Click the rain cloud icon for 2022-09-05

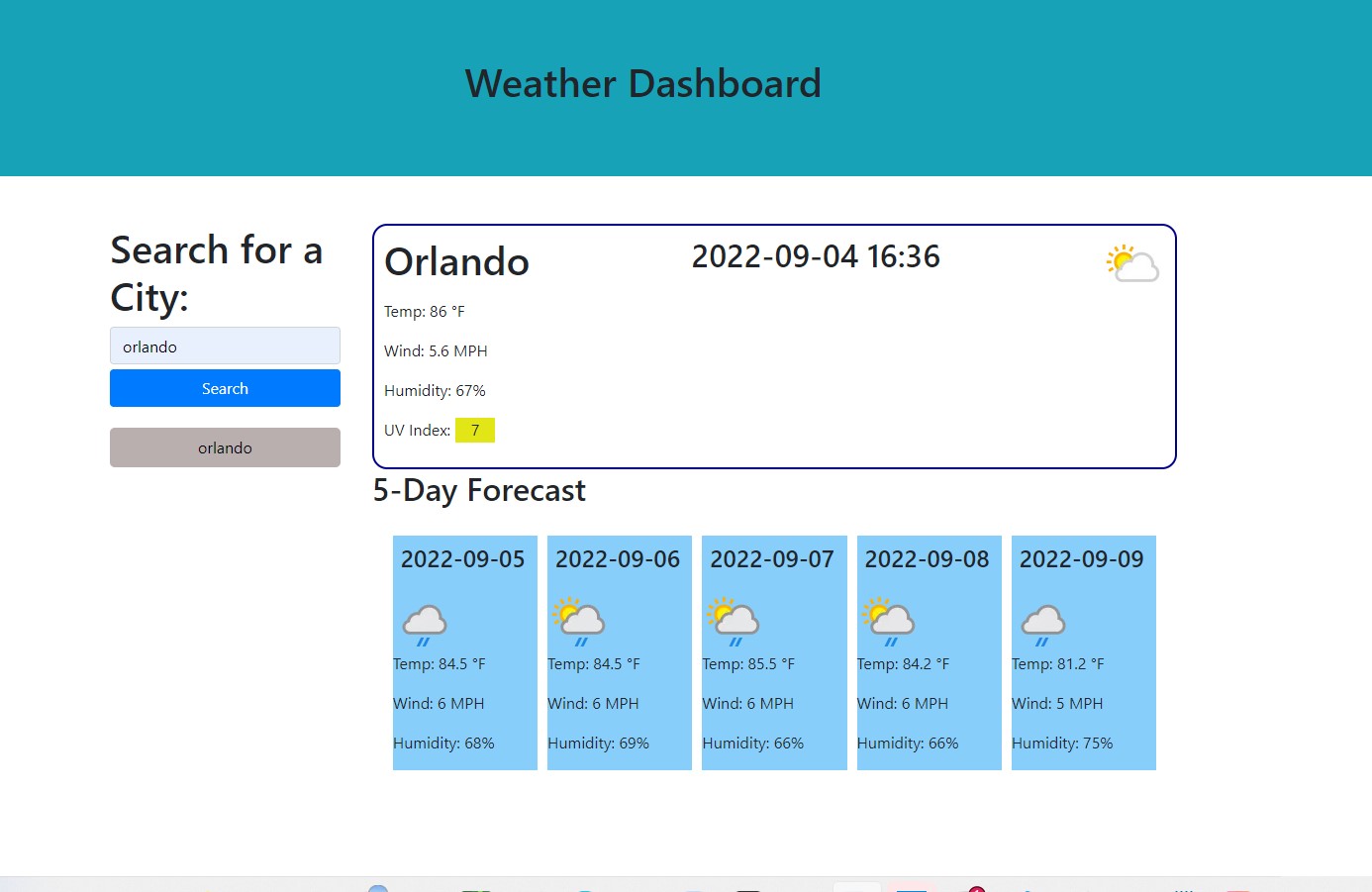[425, 625]
